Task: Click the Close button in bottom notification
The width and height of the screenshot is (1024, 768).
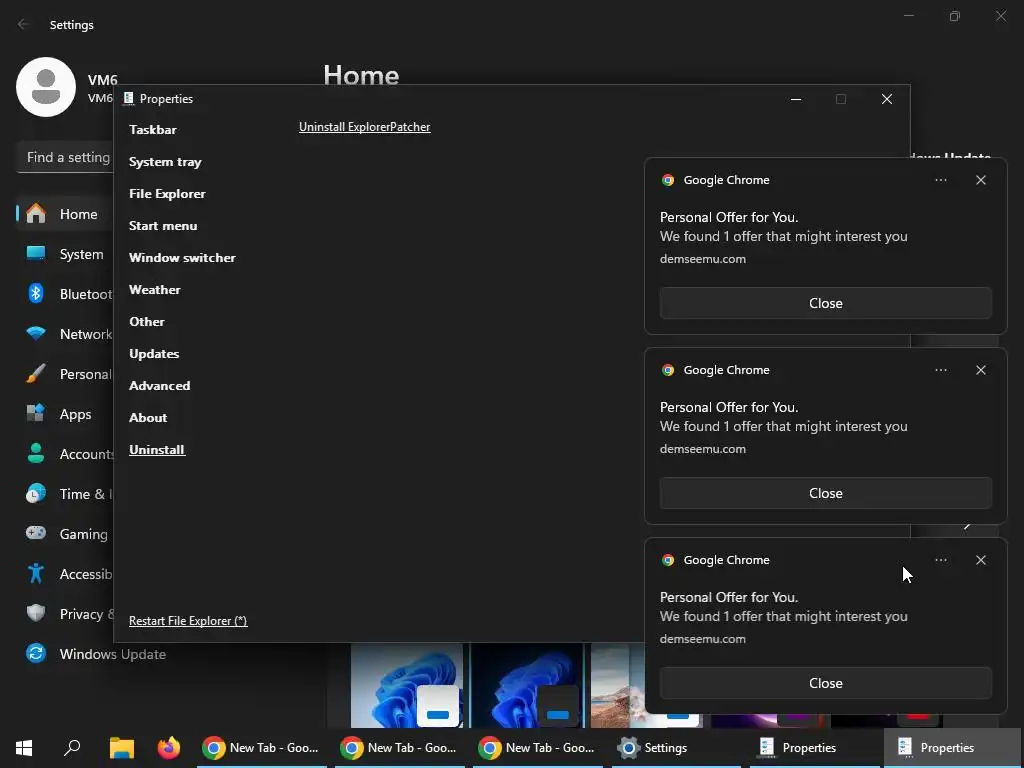Action: click(825, 683)
